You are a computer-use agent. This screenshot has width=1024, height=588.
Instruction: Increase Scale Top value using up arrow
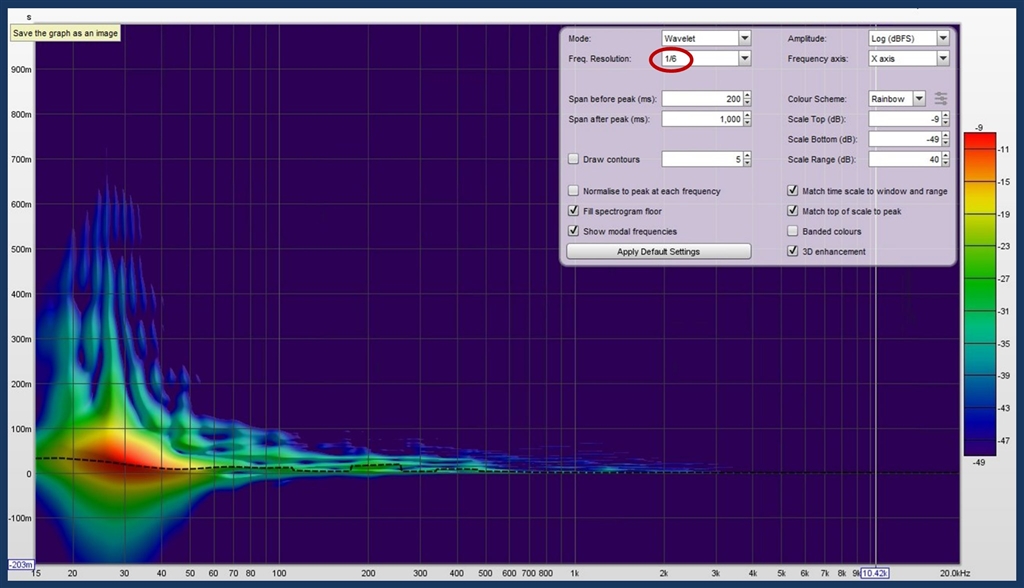point(944,115)
